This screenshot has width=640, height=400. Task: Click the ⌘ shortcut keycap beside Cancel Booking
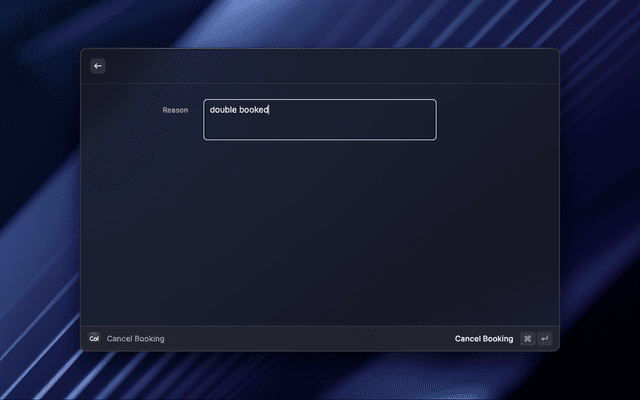click(x=527, y=339)
